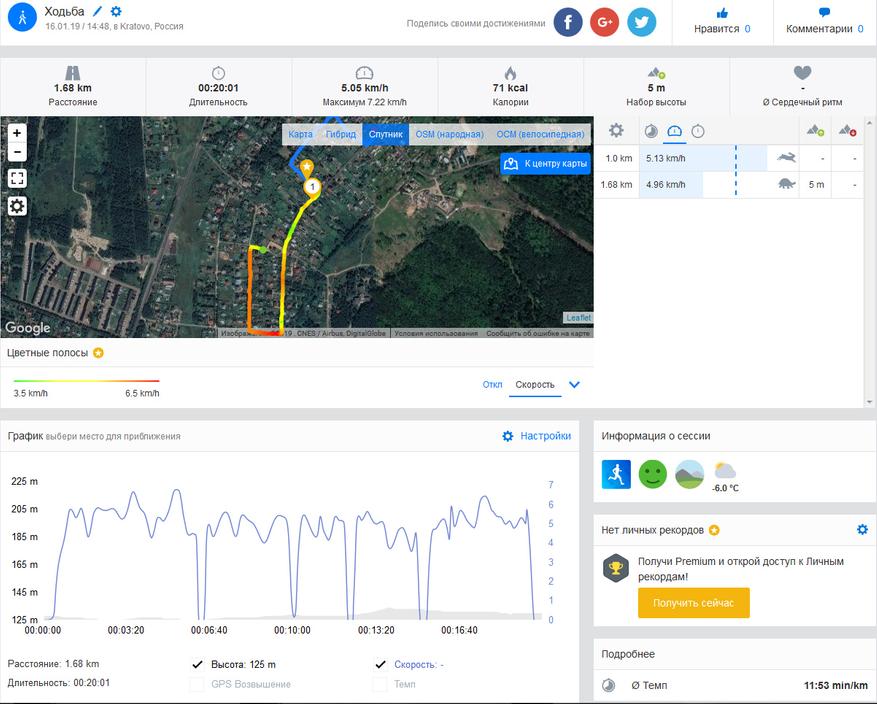
Task: Open graph Настройки link
Action: click(x=537, y=436)
